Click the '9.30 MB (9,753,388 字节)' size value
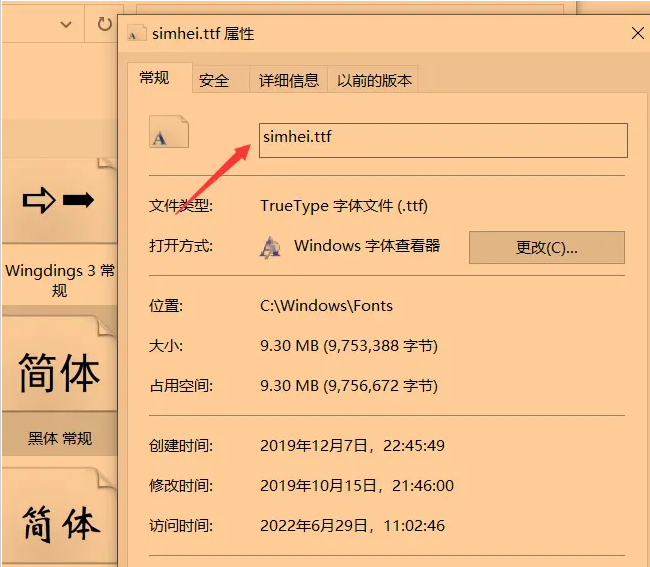 point(349,346)
